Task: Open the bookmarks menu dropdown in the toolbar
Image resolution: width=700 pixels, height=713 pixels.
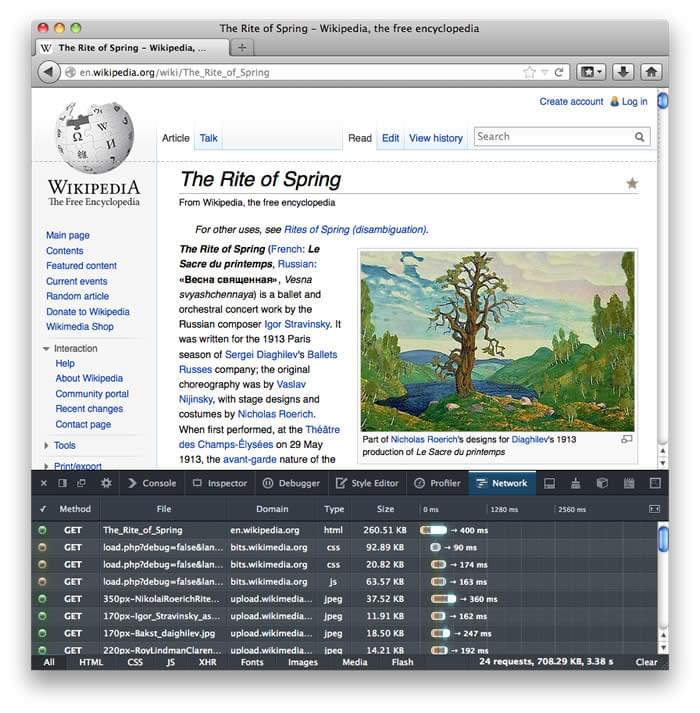Action: click(x=592, y=72)
